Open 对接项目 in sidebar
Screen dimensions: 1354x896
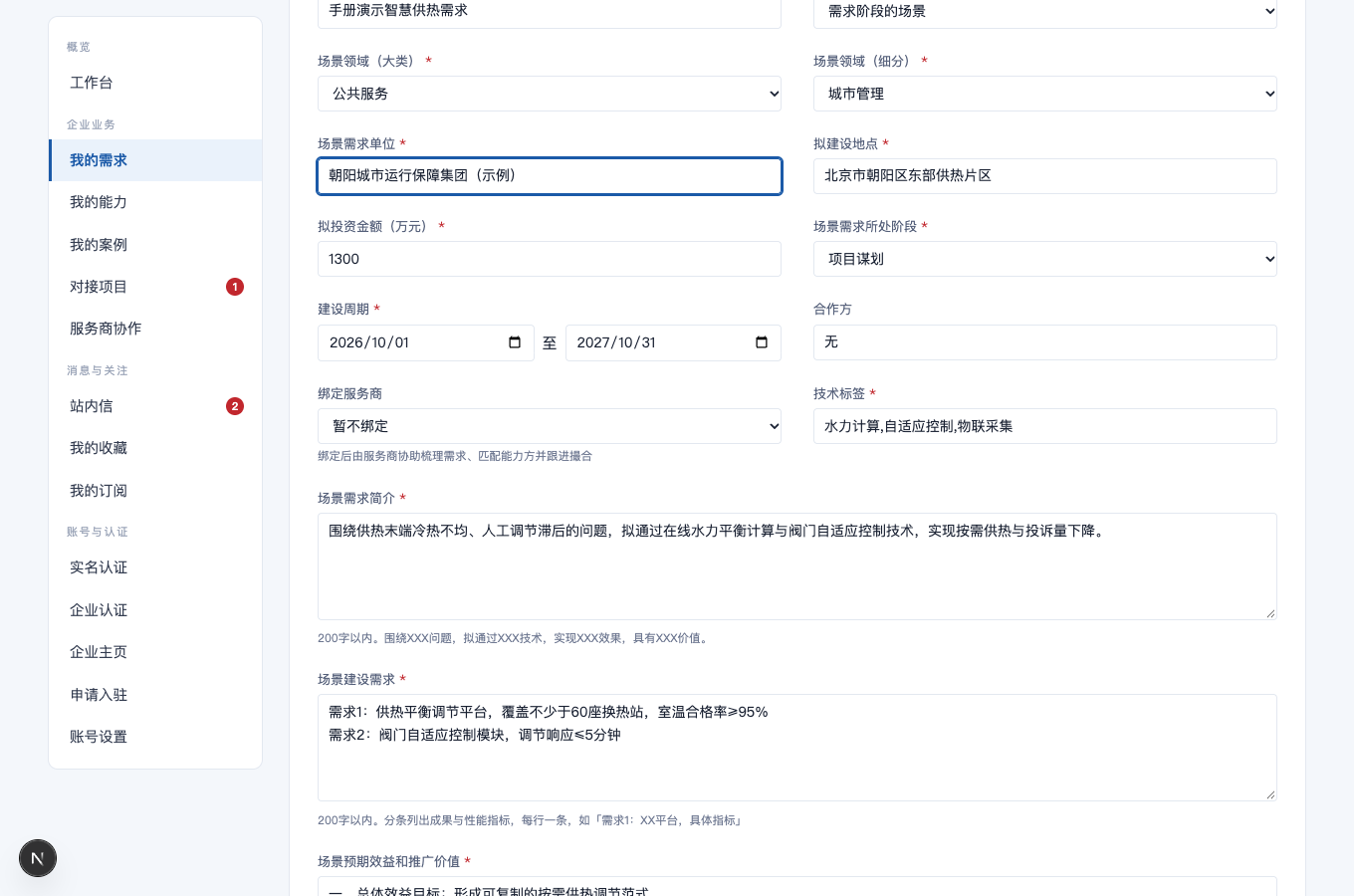point(155,287)
